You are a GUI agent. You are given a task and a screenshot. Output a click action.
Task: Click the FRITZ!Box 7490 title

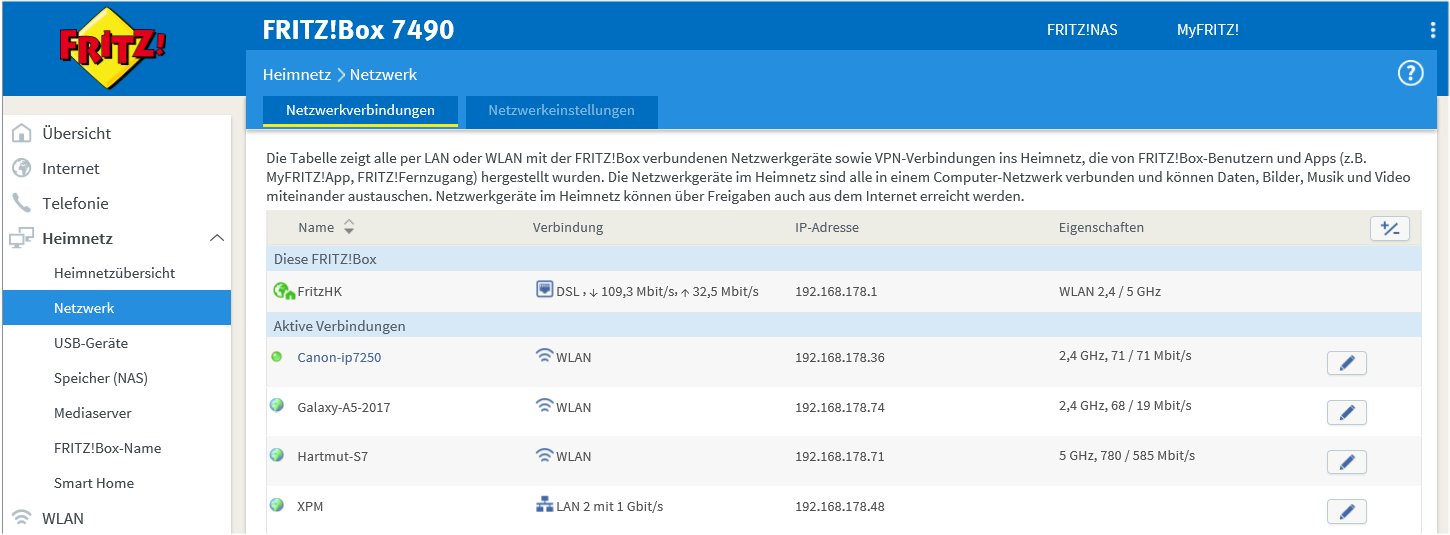358,29
